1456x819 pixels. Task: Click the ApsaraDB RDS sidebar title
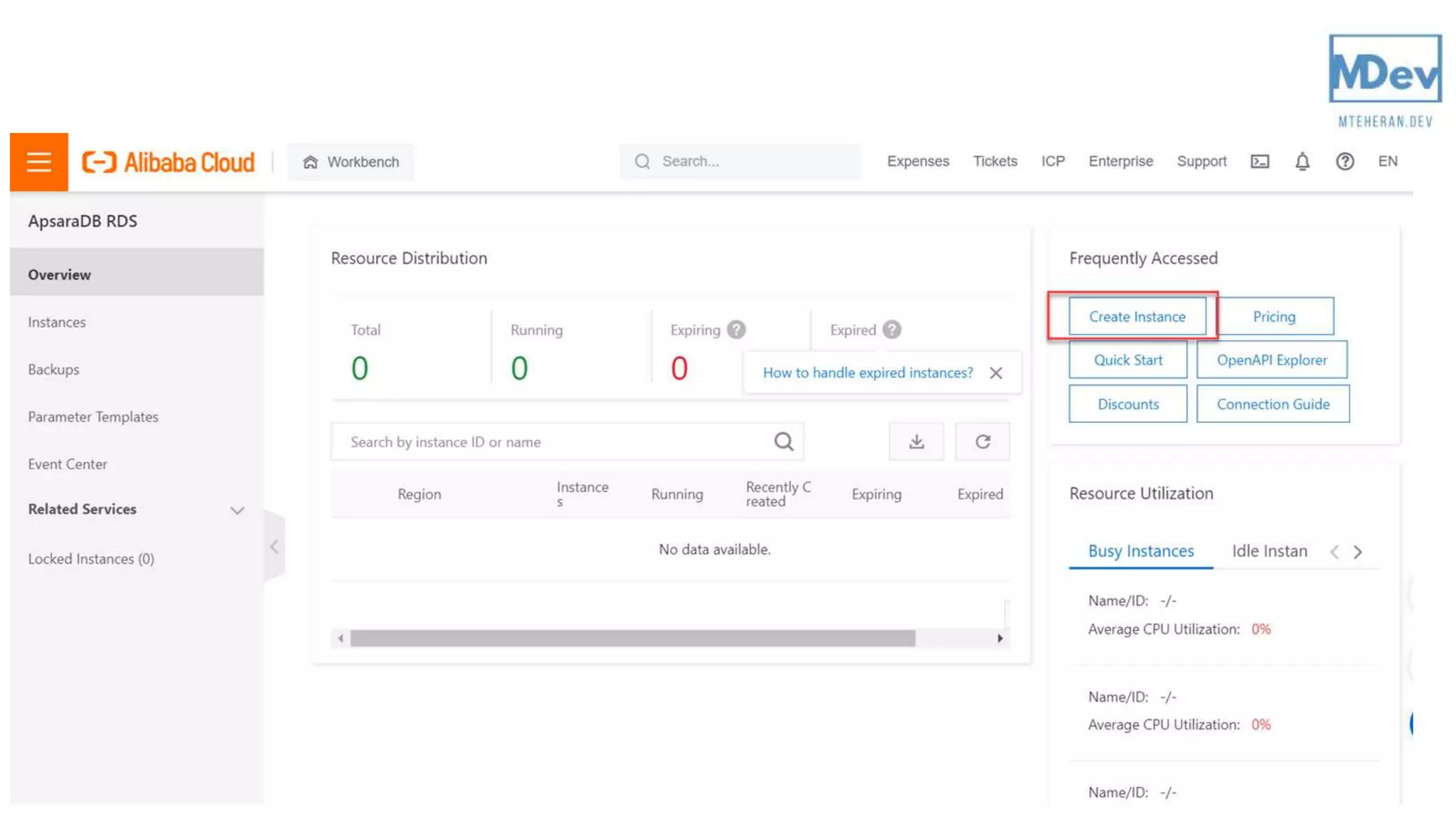click(x=82, y=221)
